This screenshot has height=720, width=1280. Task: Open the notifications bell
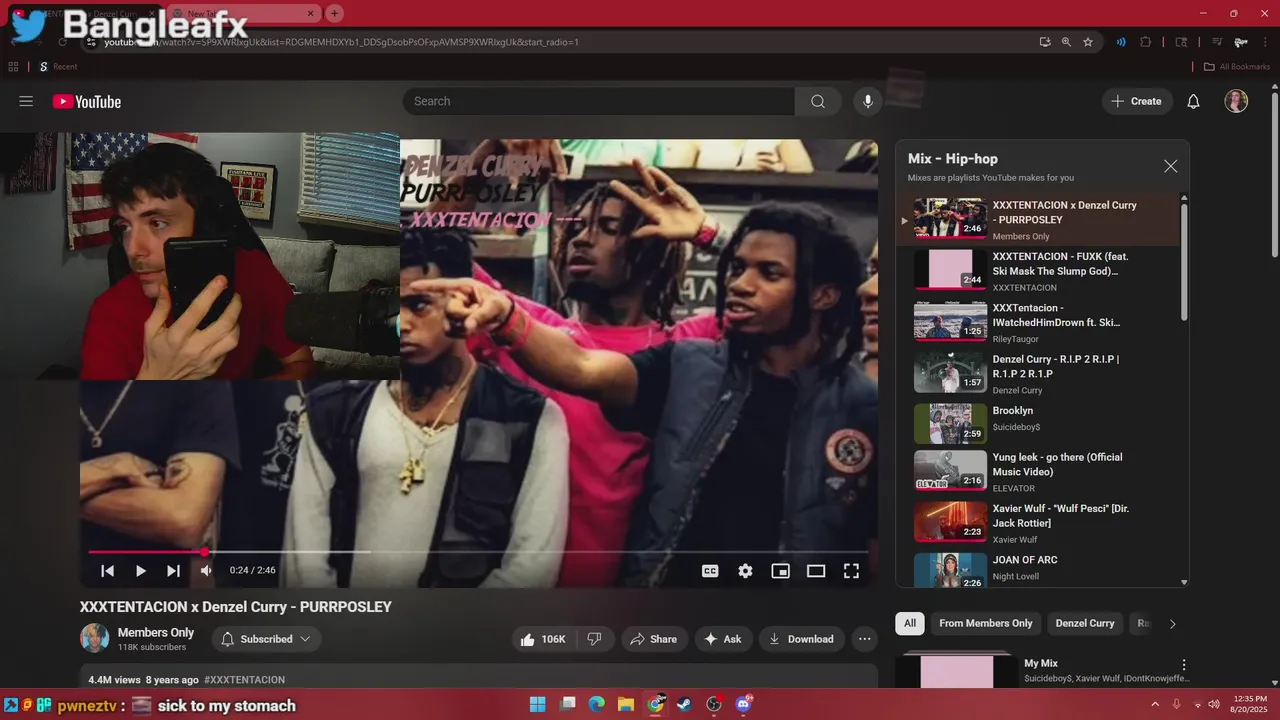(1193, 101)
